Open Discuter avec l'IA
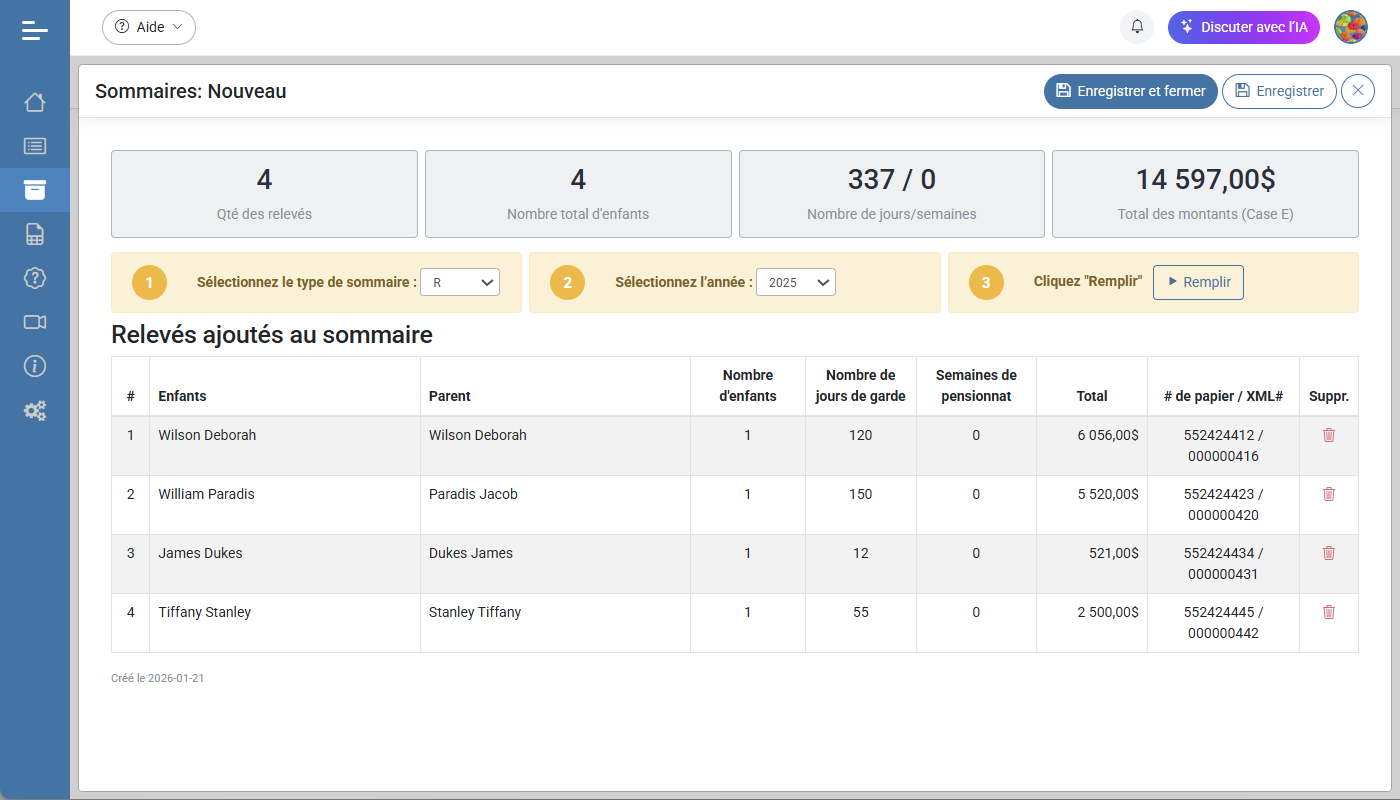This screenshot has height=800, width=1400. [x=1243, y=27]
